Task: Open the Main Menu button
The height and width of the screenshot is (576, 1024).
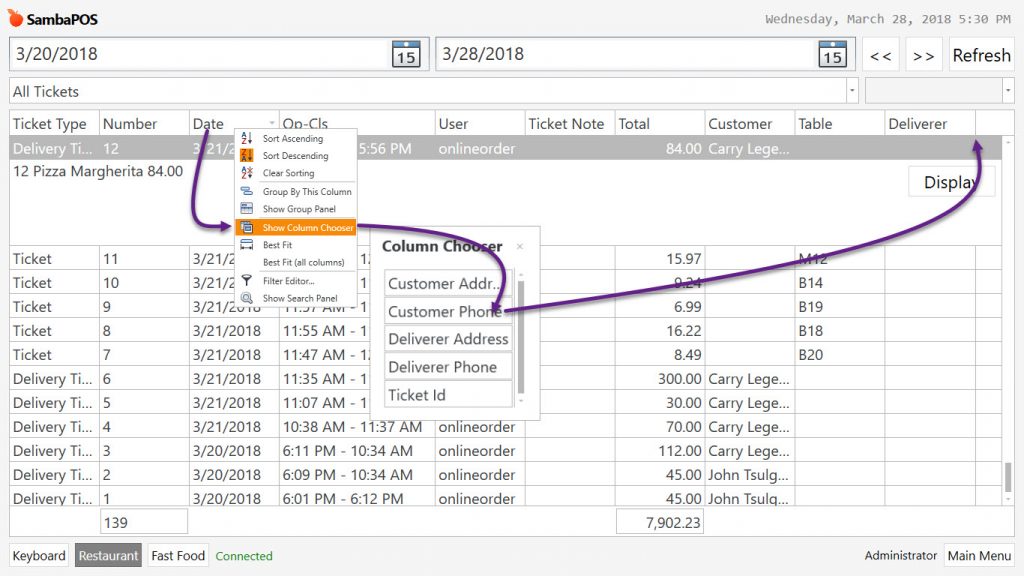Action: point(979,556)
